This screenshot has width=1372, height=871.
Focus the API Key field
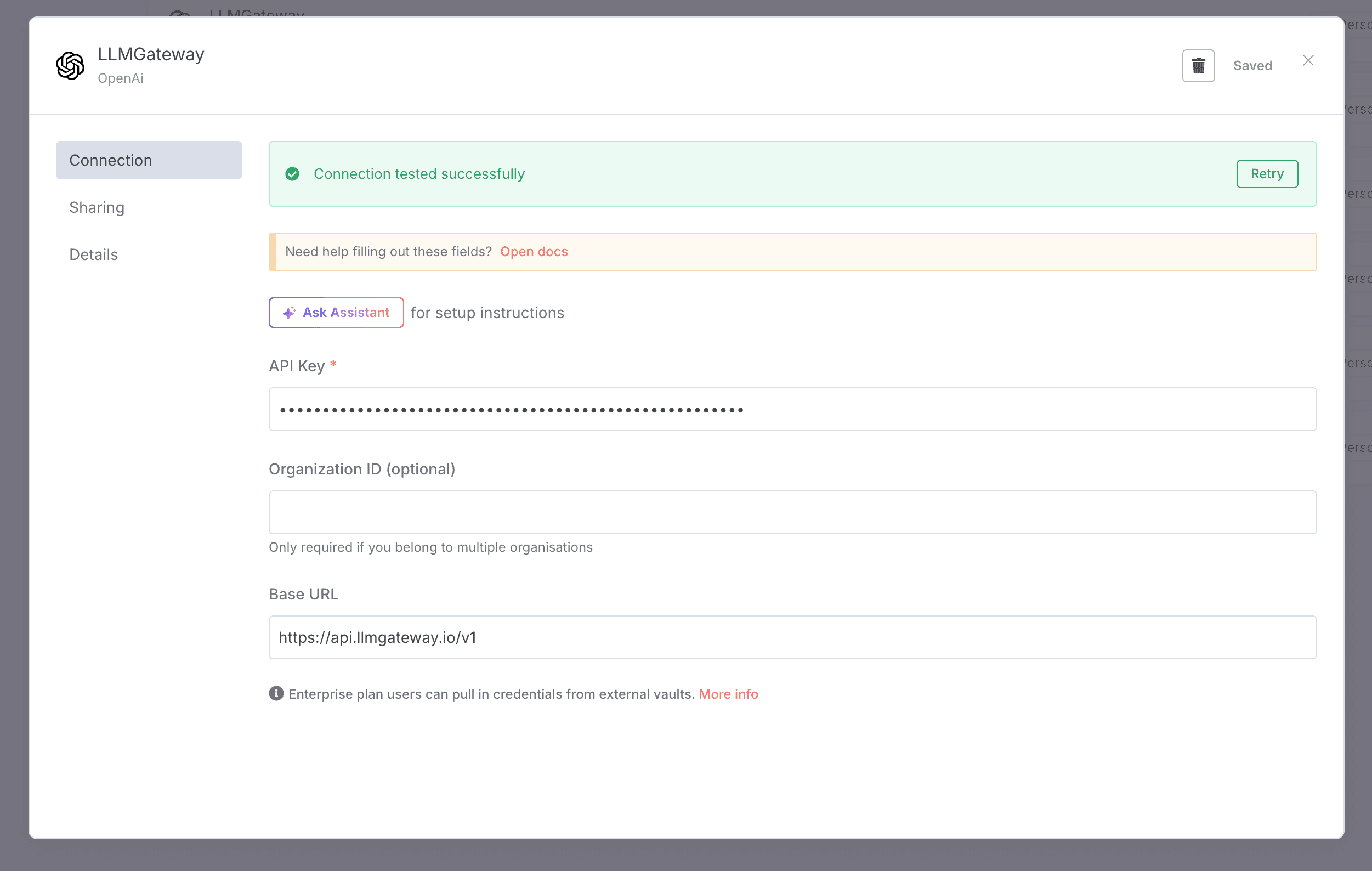click(x=792, y=409)
